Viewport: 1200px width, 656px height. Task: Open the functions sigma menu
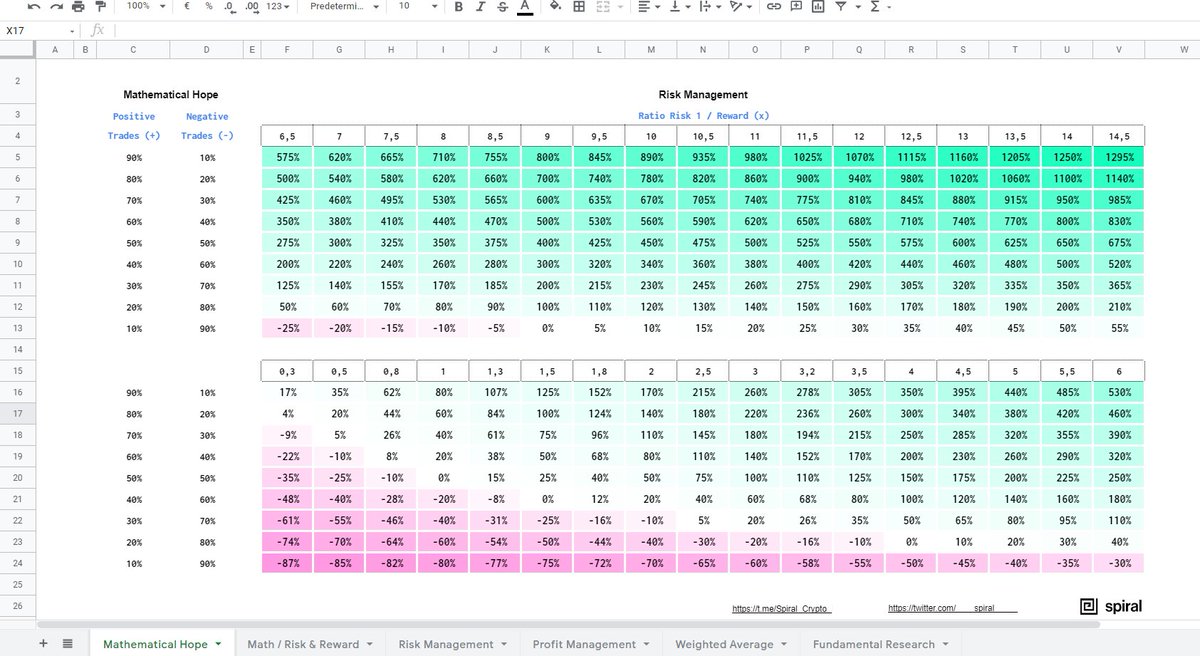[878, 6]
